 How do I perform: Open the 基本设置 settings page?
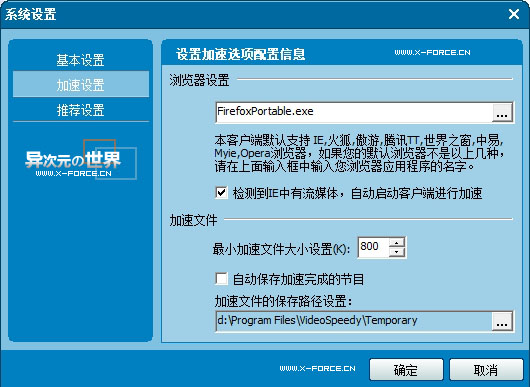pyautogui.click(x=80, y=60)
